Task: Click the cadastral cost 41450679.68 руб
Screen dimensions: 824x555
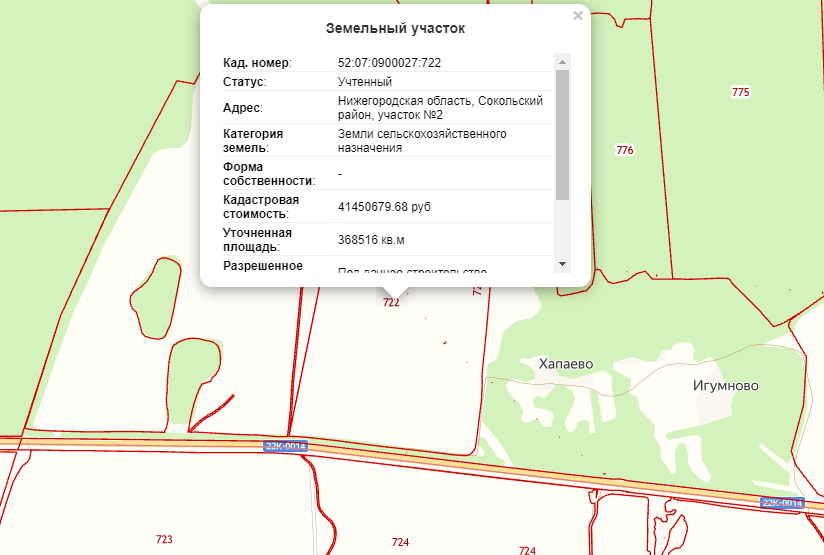Action: 385,207
